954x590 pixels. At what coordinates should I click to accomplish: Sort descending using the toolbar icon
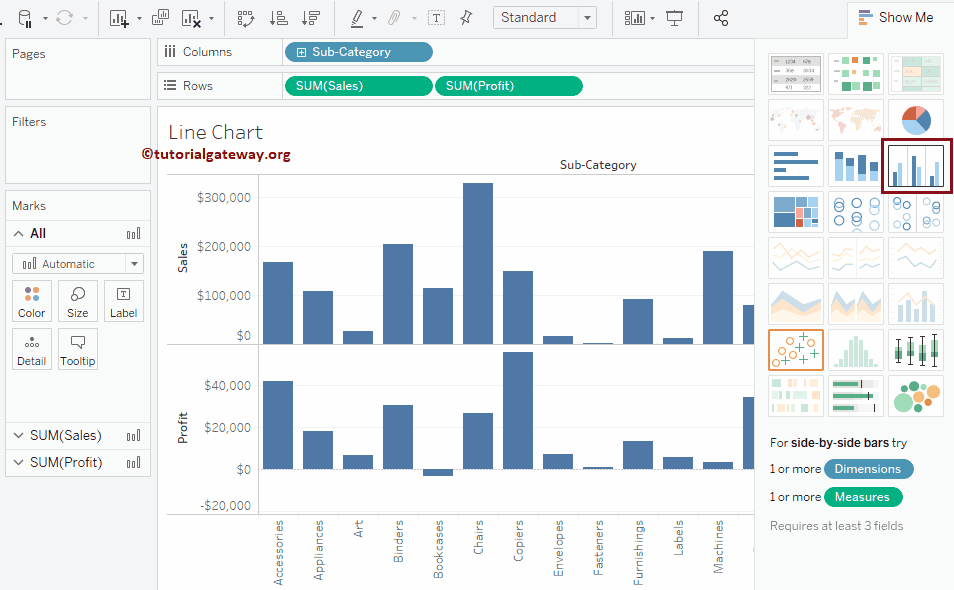310,18
